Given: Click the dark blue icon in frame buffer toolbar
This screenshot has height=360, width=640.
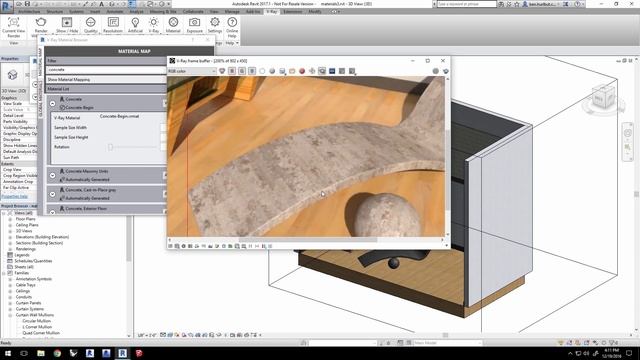Looking at the screenshot, I should tap(332, 71).
